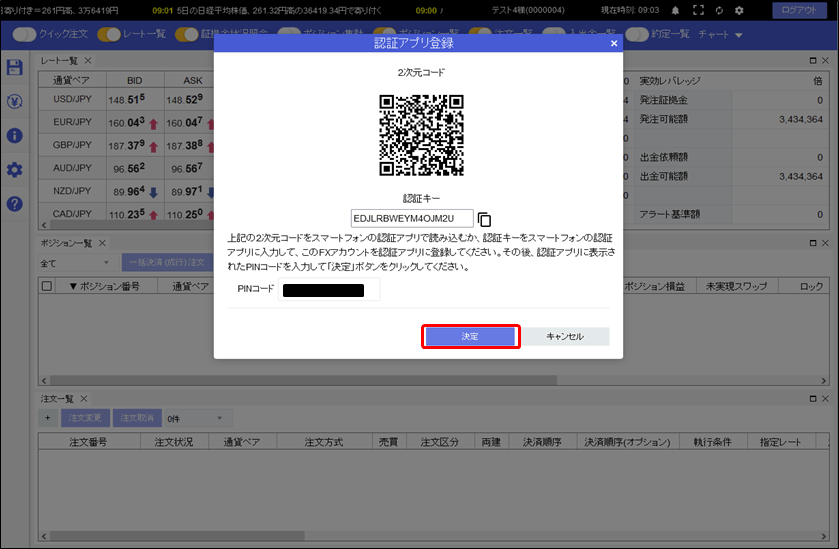
Task: Click the PINコード input field
Action: 329,289
